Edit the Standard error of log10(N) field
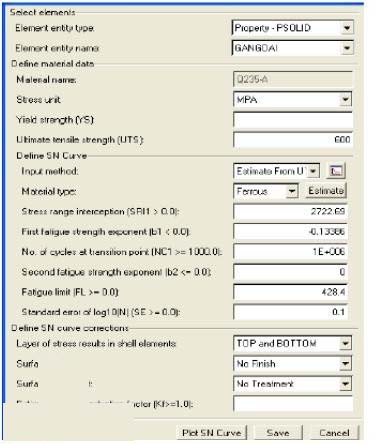The height and width of the screenshot is (444, 375). (290, 312)
